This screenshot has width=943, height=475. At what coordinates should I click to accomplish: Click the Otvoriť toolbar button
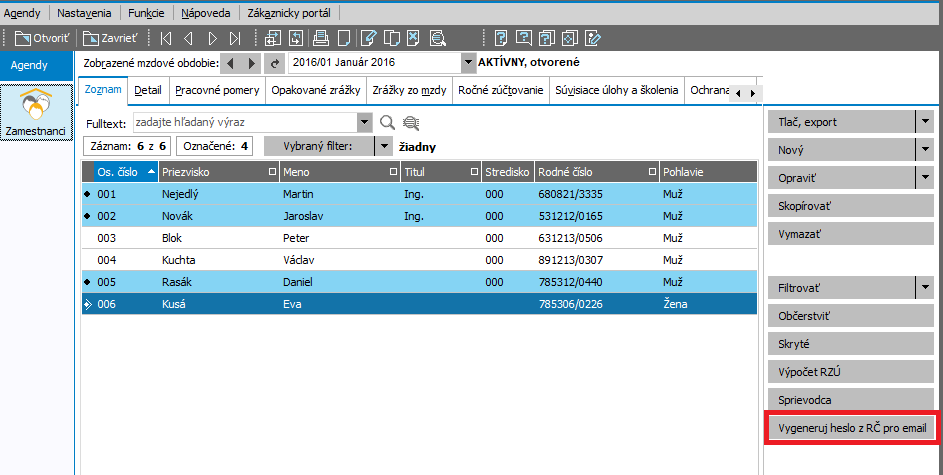click(x=42, y=38)
